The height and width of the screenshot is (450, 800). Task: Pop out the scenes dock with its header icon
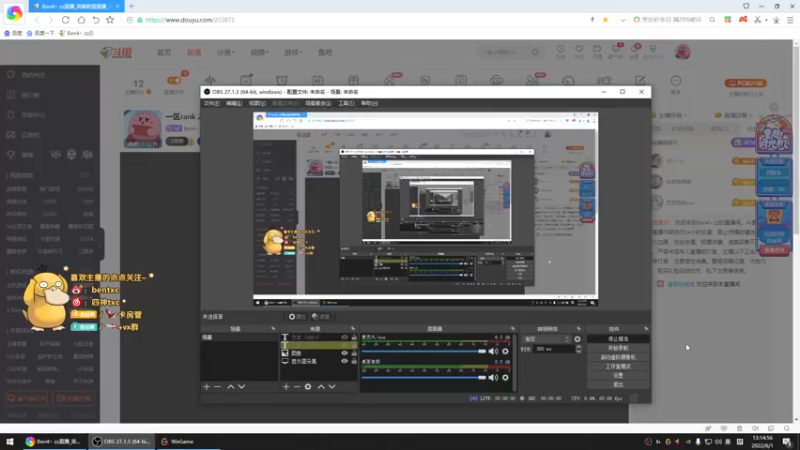click(273, 329)
